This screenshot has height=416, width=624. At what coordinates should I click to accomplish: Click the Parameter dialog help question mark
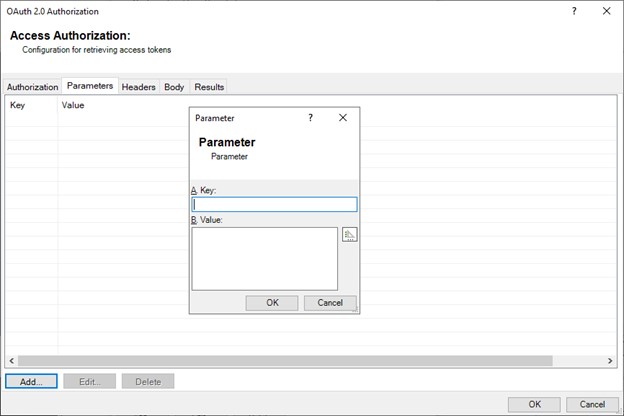pos(310,117)
